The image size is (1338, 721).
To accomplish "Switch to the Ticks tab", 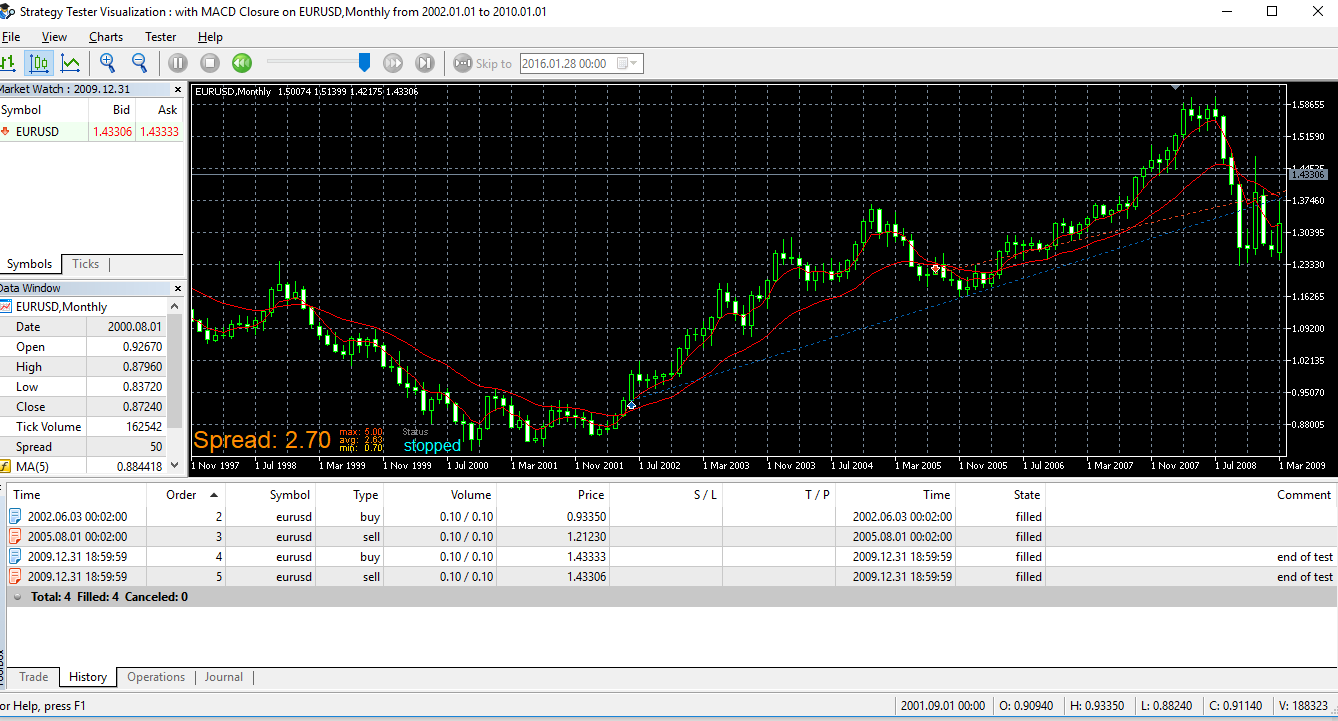I will point(86,264).
